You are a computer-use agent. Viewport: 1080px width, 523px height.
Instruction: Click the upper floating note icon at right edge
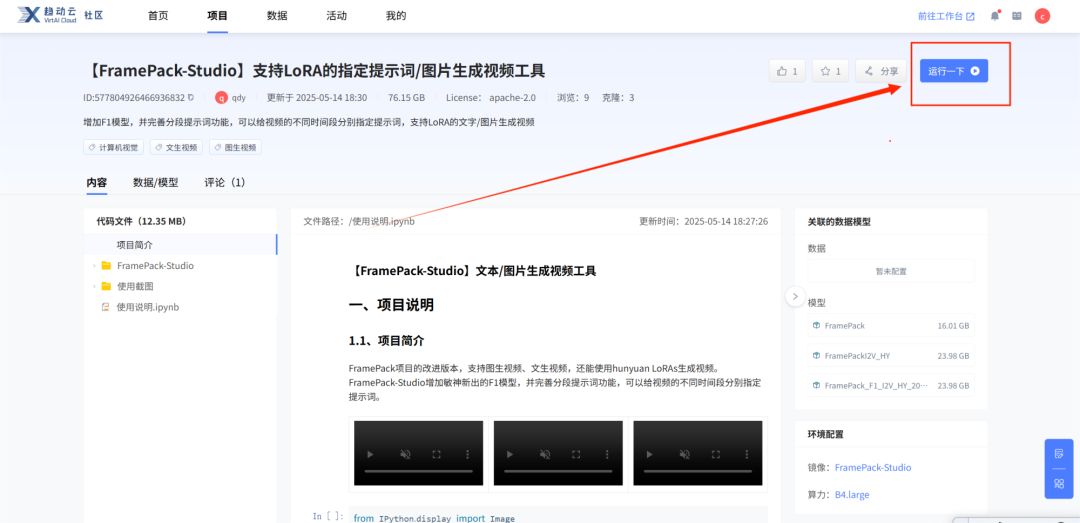click(x=1059, y=453)
